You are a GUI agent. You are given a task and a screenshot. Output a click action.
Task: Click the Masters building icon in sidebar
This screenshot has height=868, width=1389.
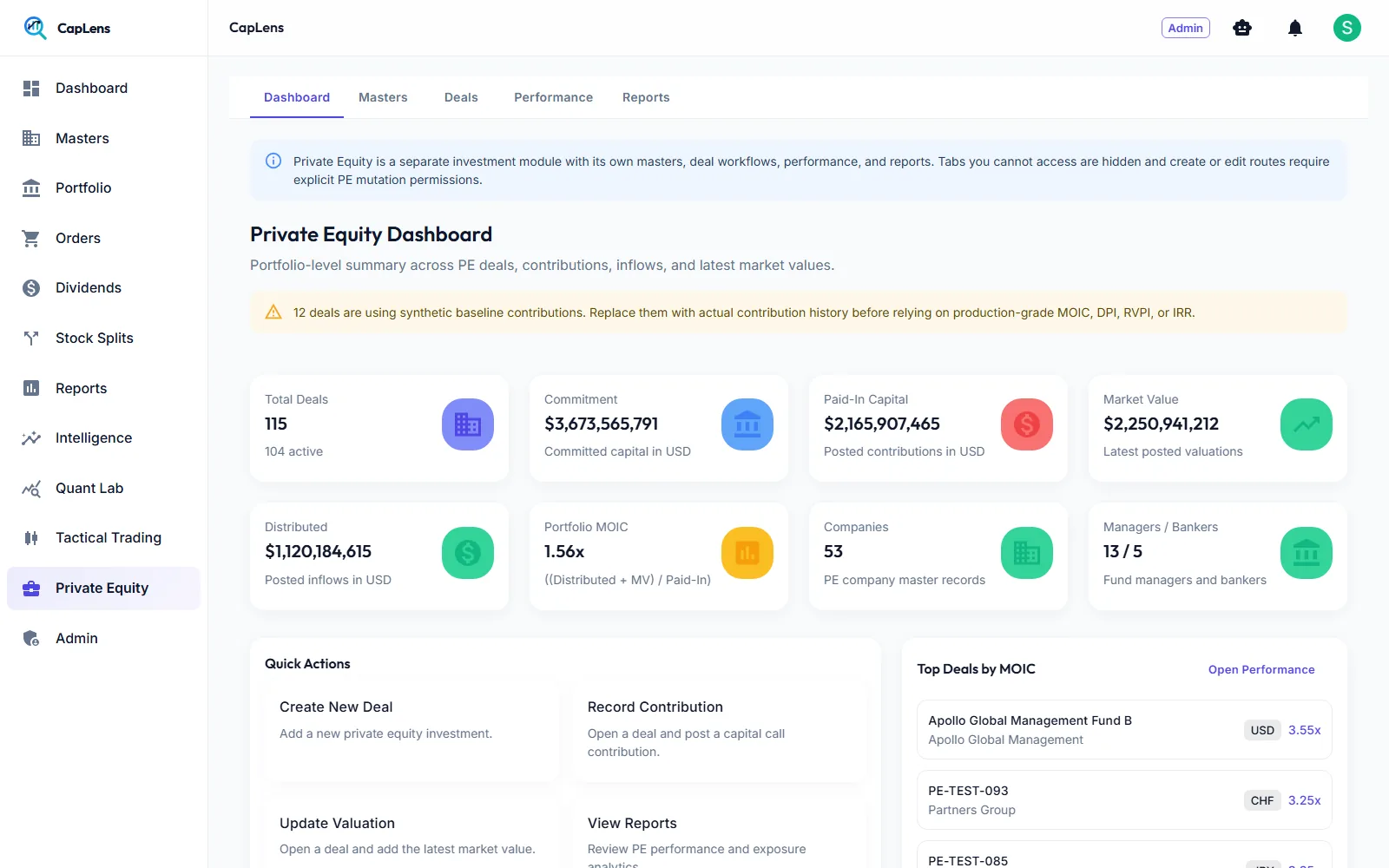(x=31, y=138)
